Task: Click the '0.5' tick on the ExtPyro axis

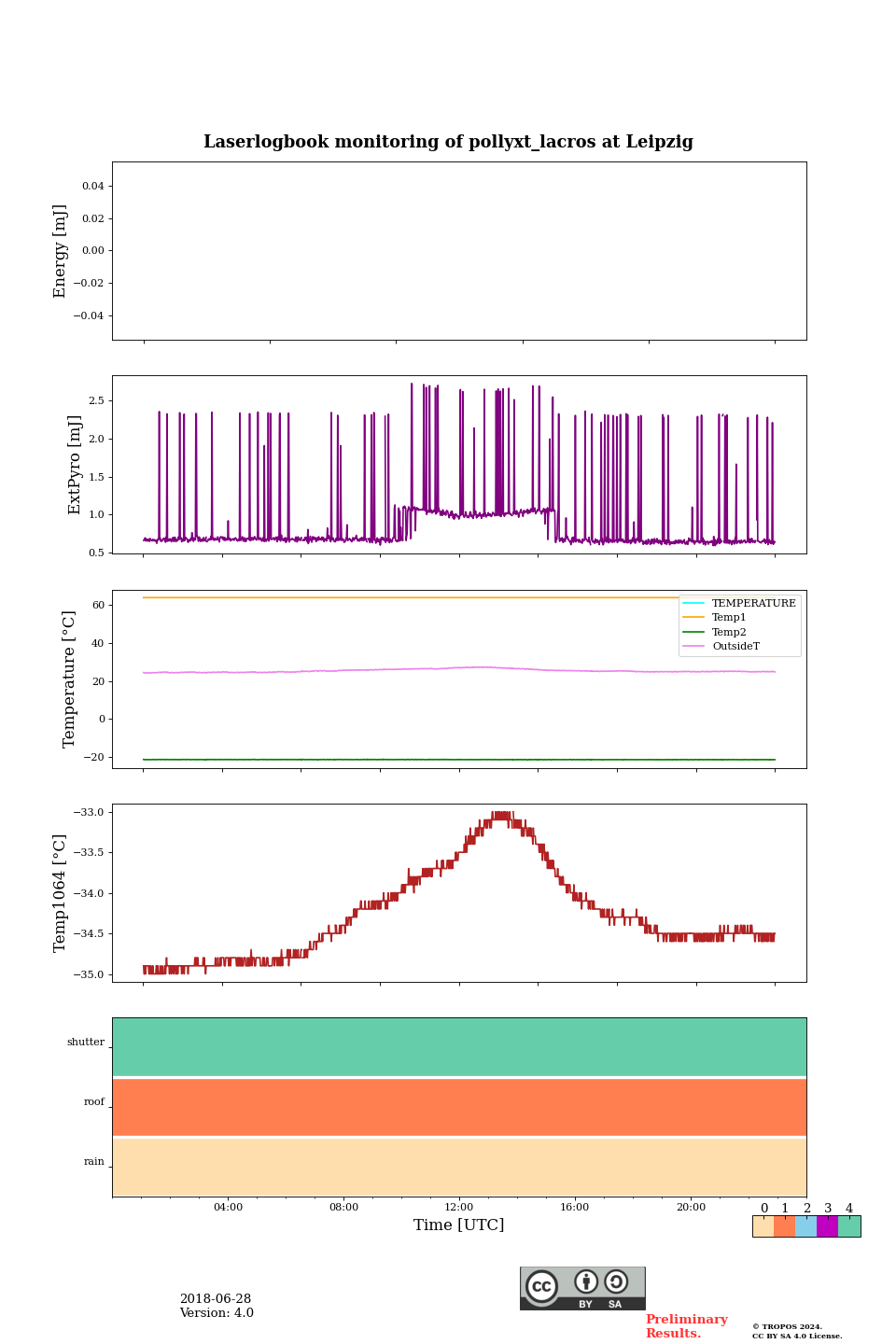Action: [x=97, y=553]
